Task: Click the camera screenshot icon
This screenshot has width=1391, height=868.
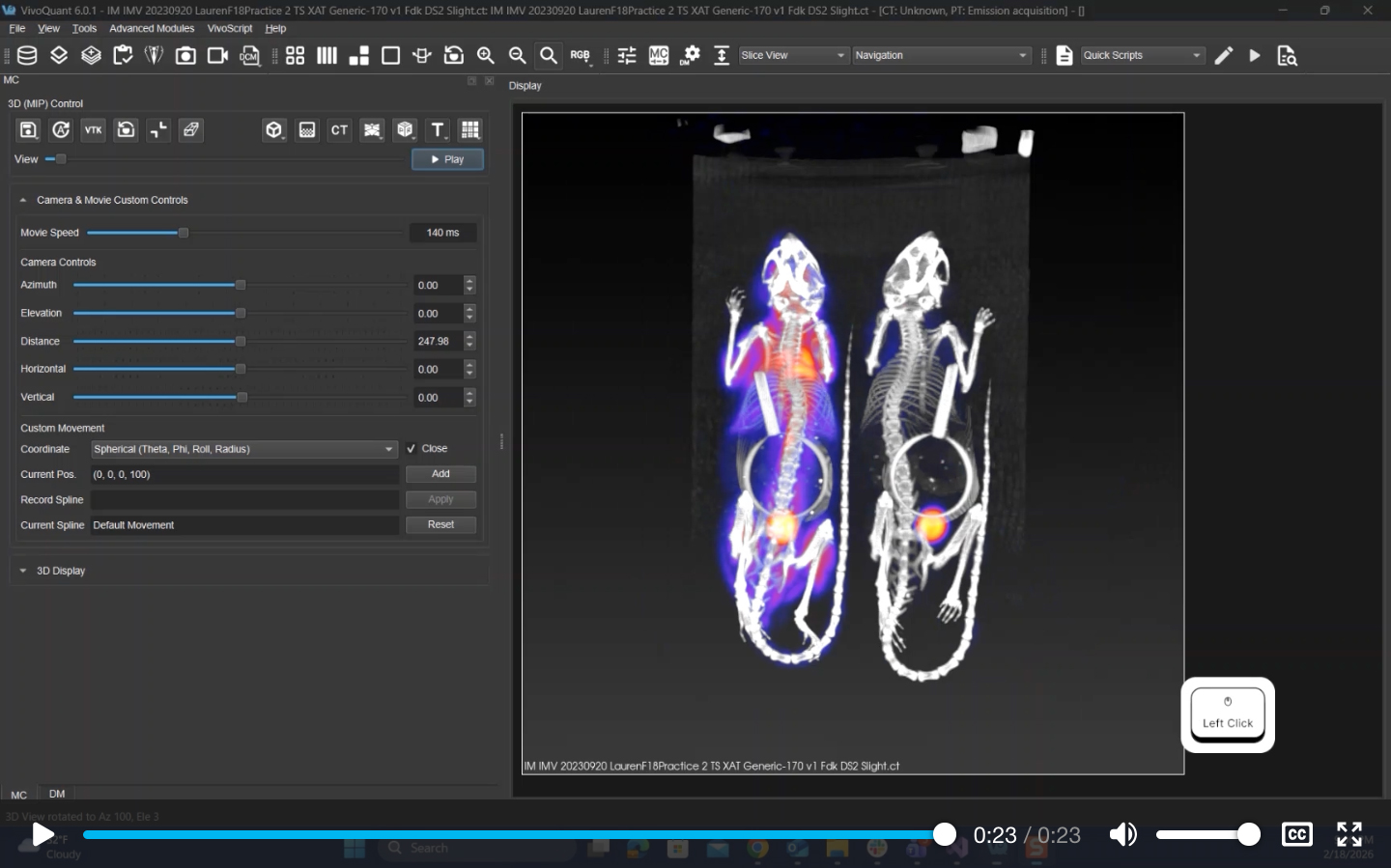Action: pyautogui.click(x=185, y=56)
